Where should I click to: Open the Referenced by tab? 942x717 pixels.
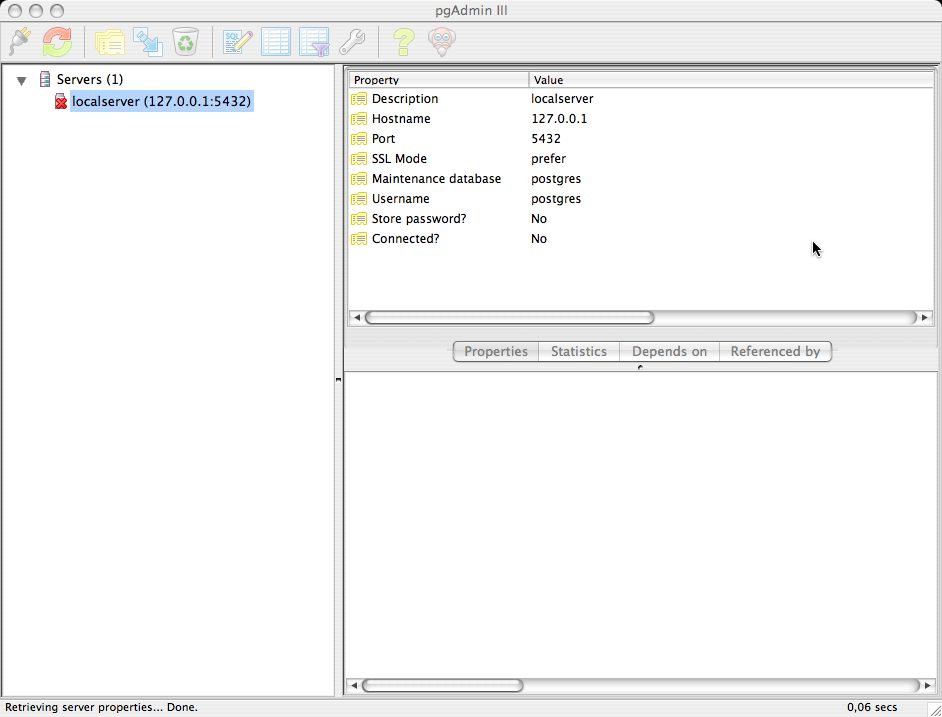click(775, 351)
